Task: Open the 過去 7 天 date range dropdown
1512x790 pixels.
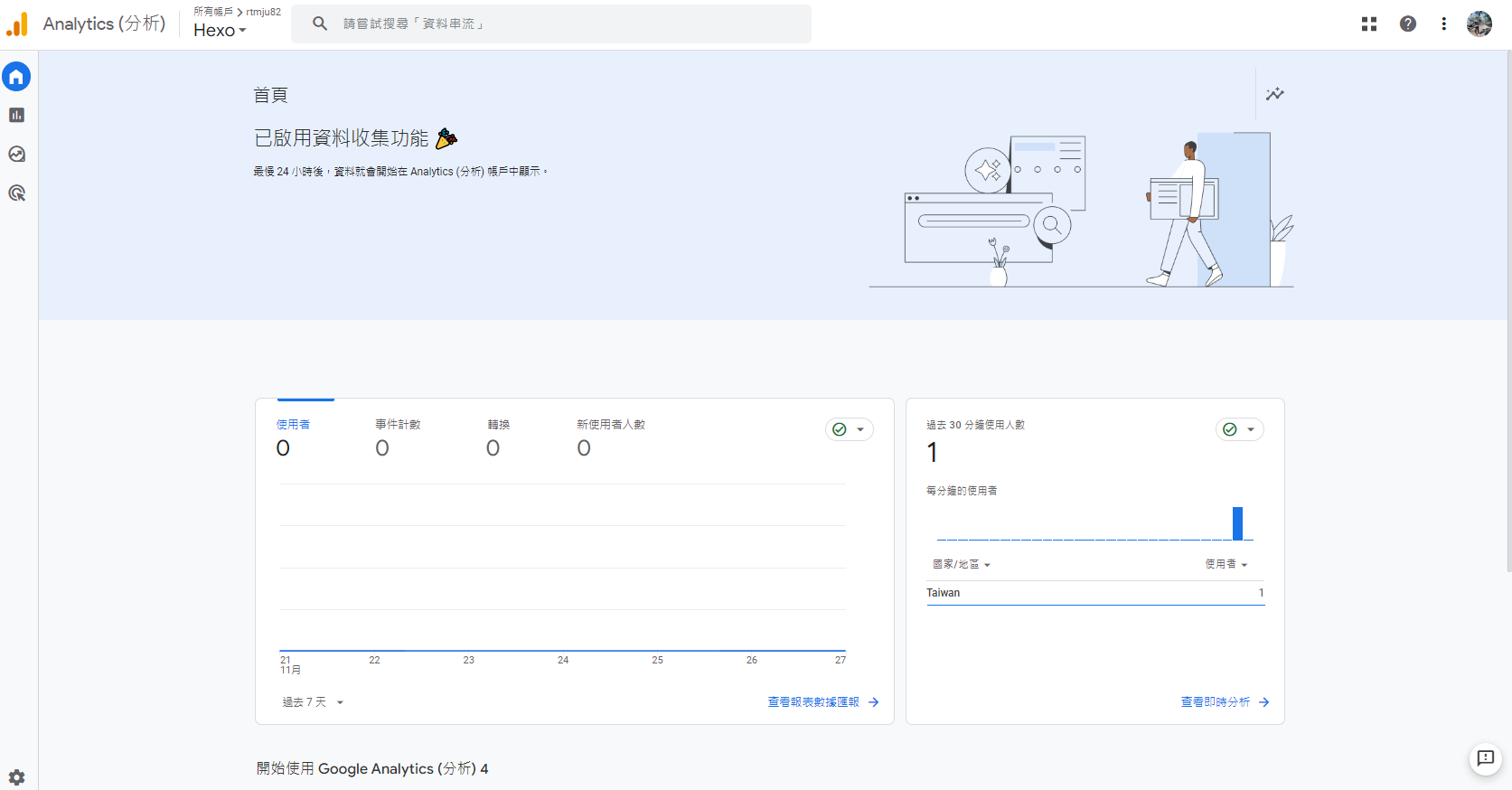Action: (x=313, y=702)
